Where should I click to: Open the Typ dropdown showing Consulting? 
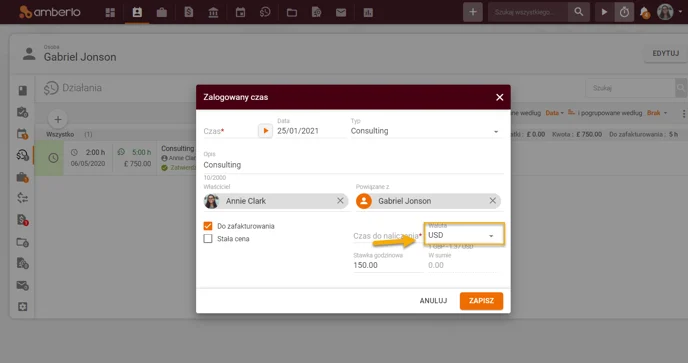[x=425, y=131]
